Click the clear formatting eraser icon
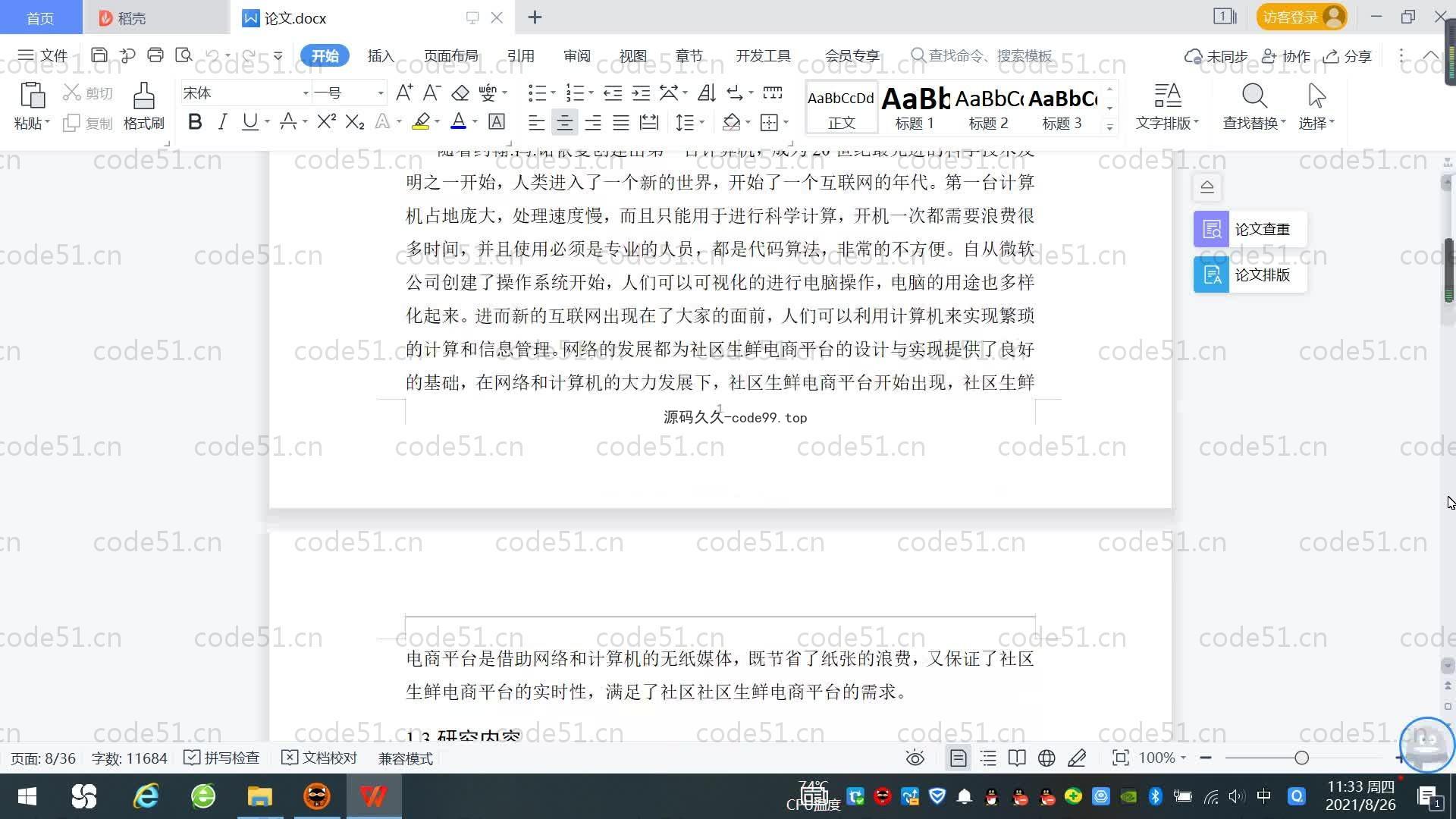The image size is (1456, 819). tap(460, 93)
